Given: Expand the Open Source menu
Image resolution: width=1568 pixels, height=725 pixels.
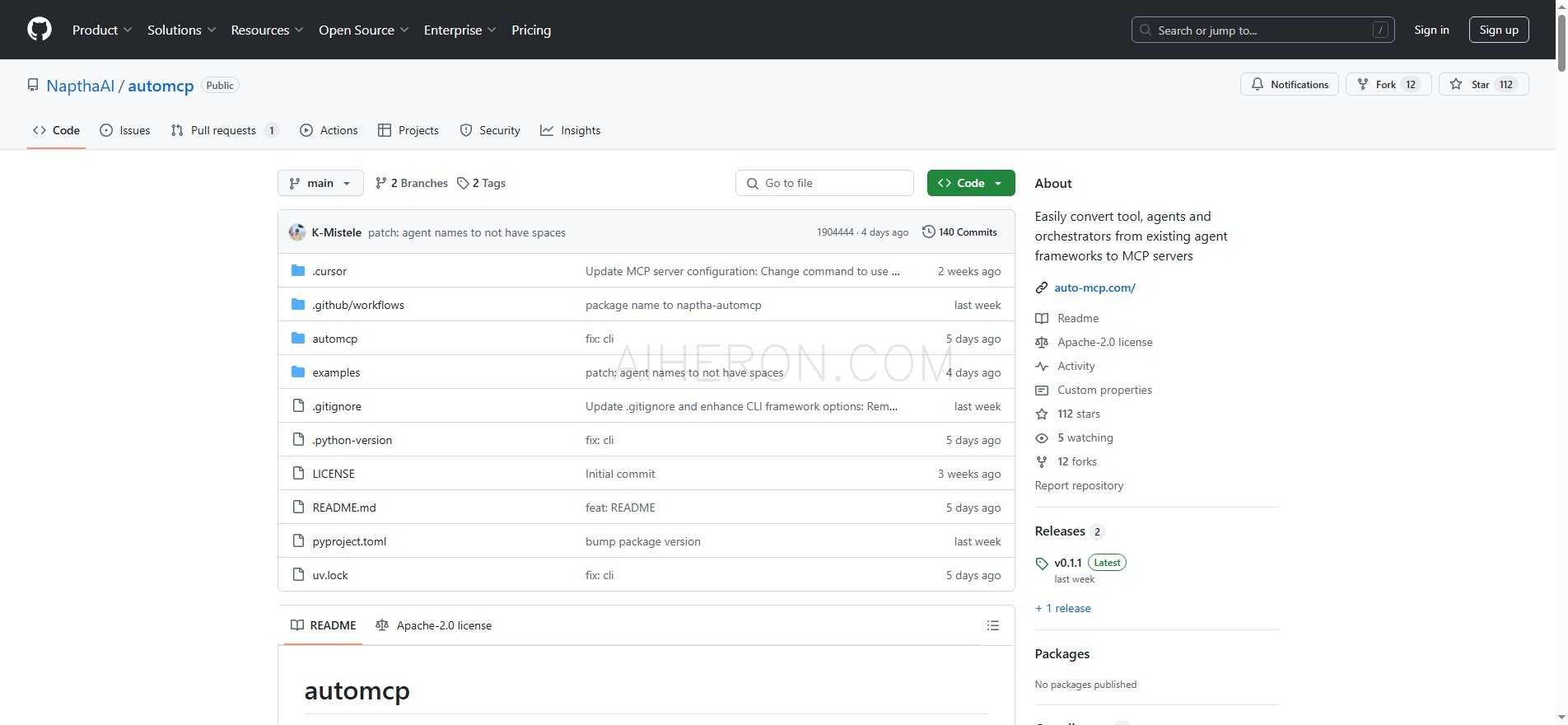Looking at the screenshot, I should point(364,30).
